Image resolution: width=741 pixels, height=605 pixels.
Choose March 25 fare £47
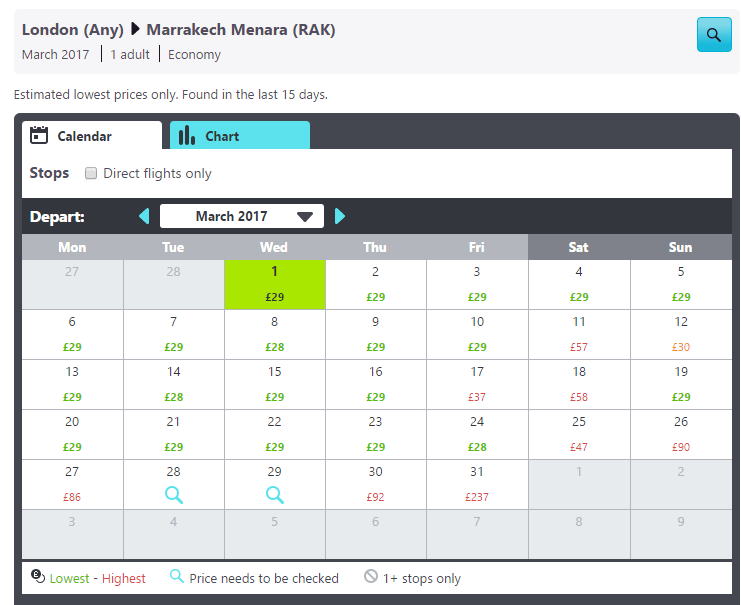coord(579,435)
